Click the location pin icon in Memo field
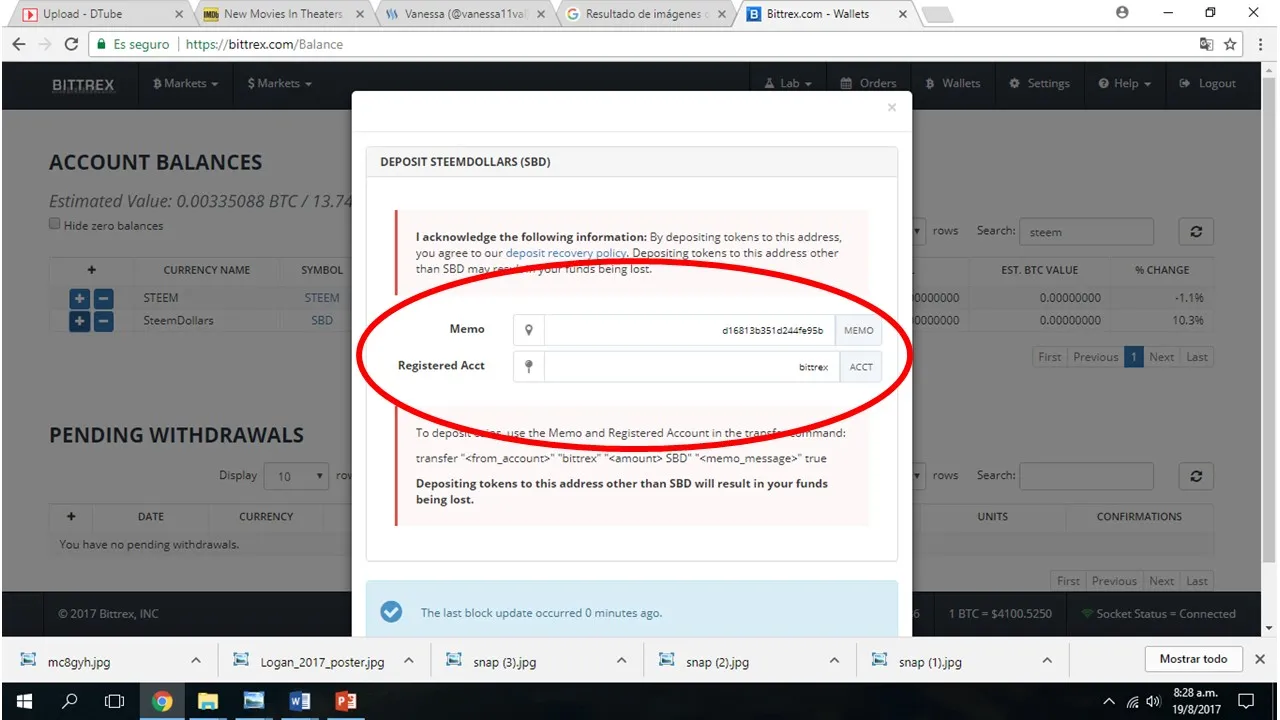1280x720 pixels. (529, 330)
